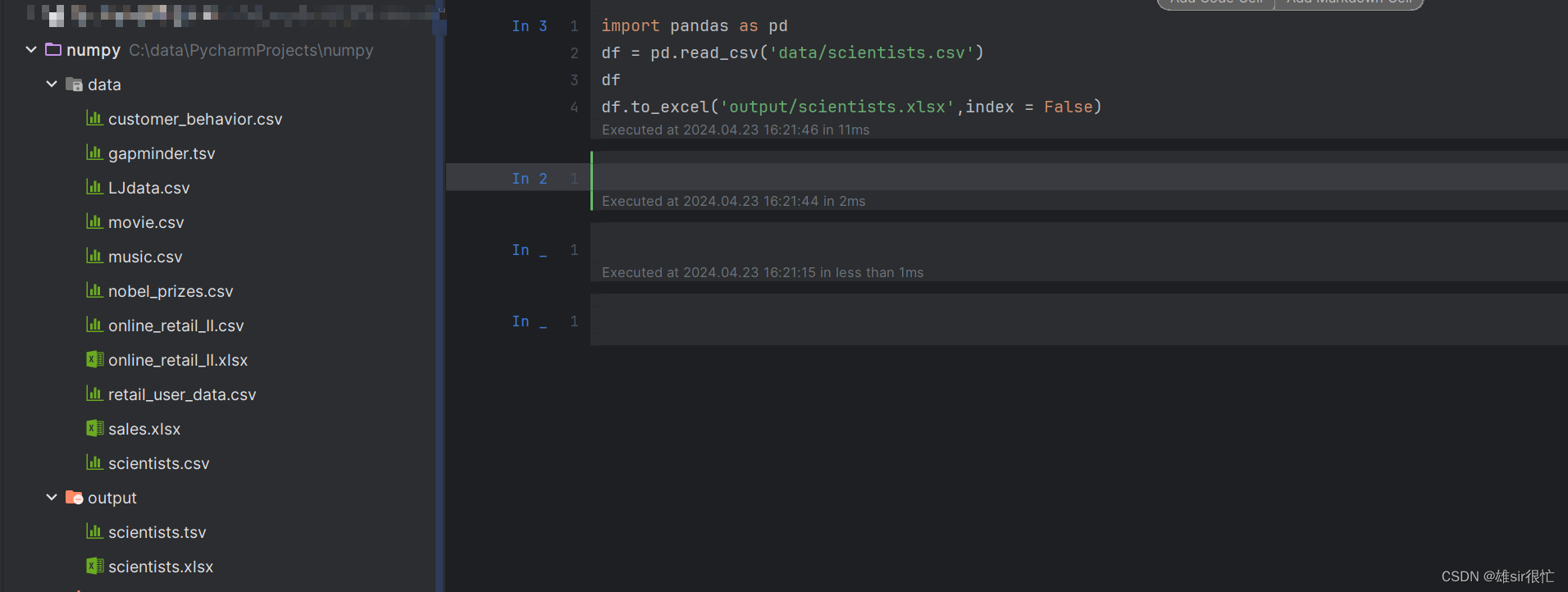Collapse the data folder chevron
The height and width of the screenshot is (592, 1568).
coord(52,84)
